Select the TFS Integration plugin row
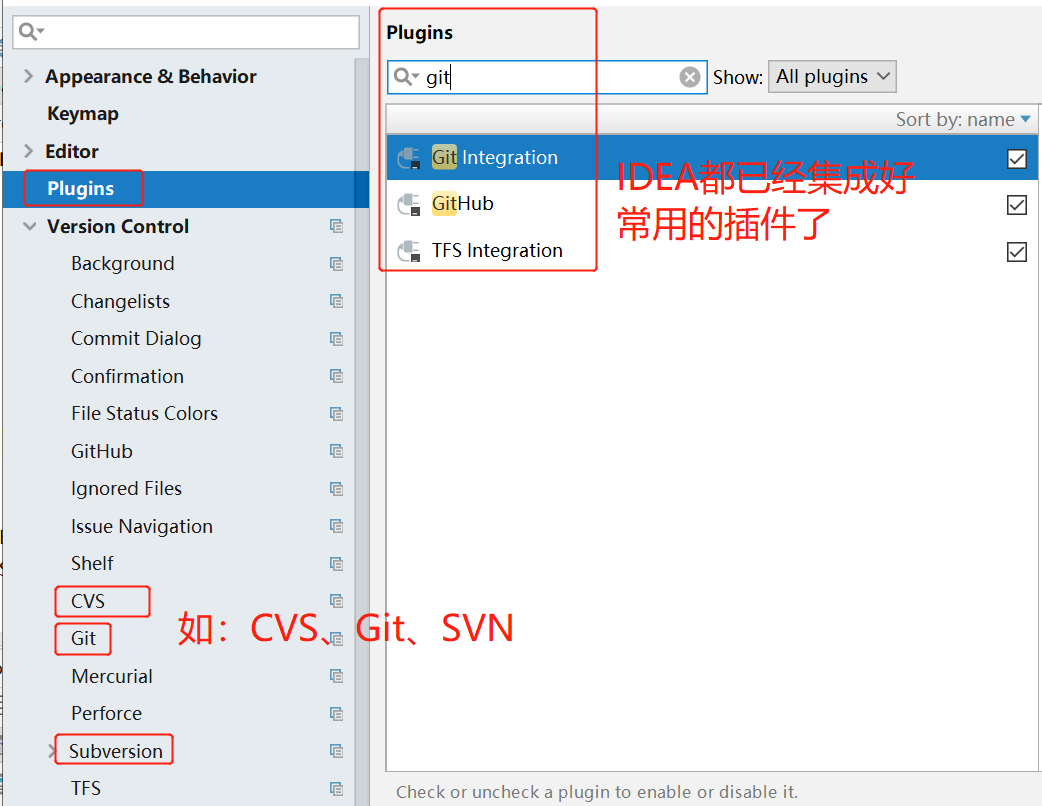Image resolution: width=1042 pixels, height=806 pixels. coord(712,251)
